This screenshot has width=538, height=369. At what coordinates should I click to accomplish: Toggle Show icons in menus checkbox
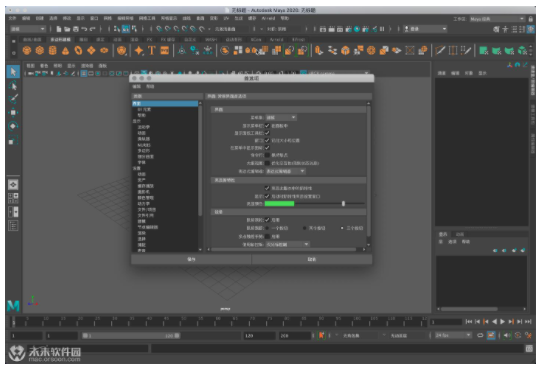click(x=267, y=148)
